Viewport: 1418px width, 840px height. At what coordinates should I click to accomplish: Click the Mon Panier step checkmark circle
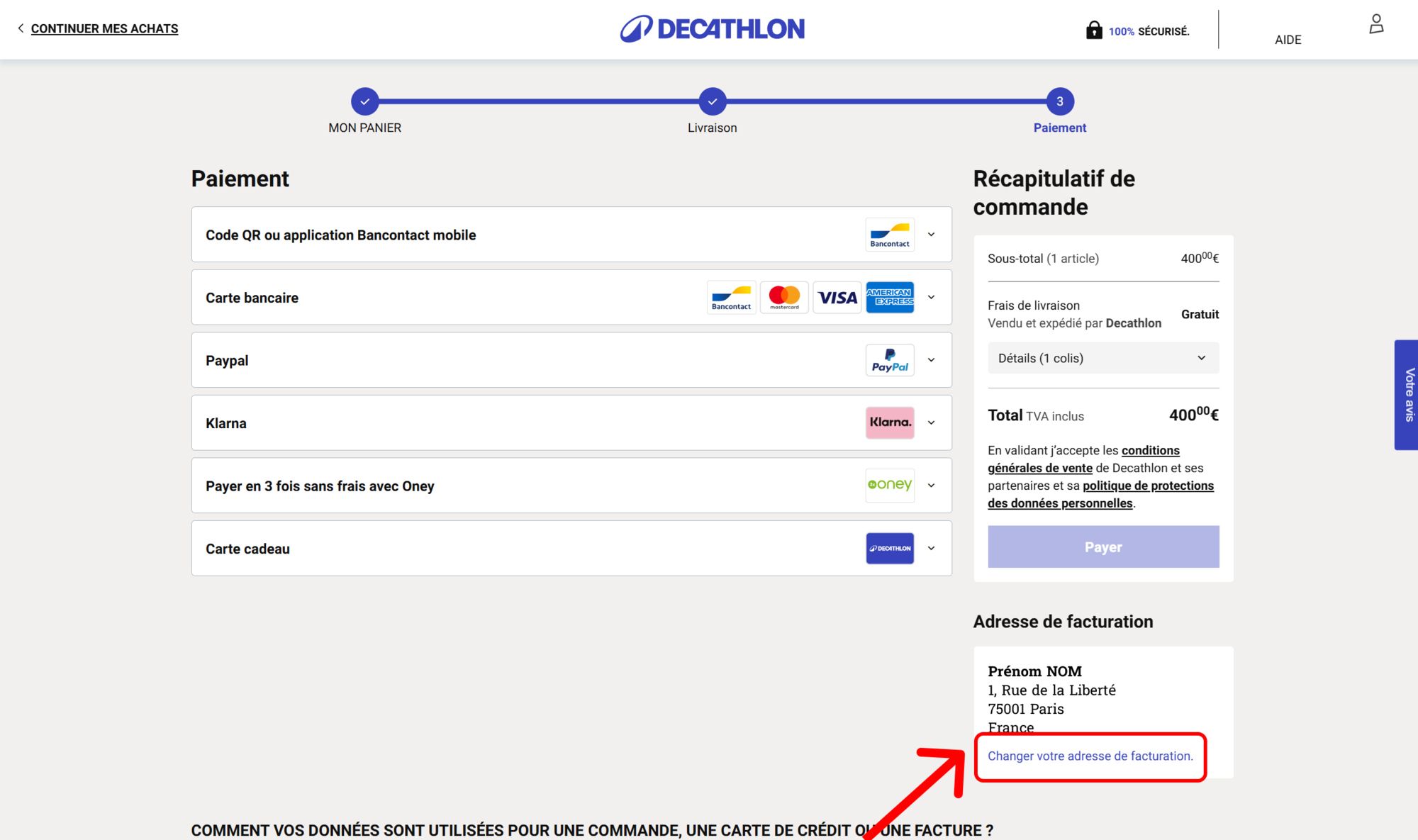[364, 101]
